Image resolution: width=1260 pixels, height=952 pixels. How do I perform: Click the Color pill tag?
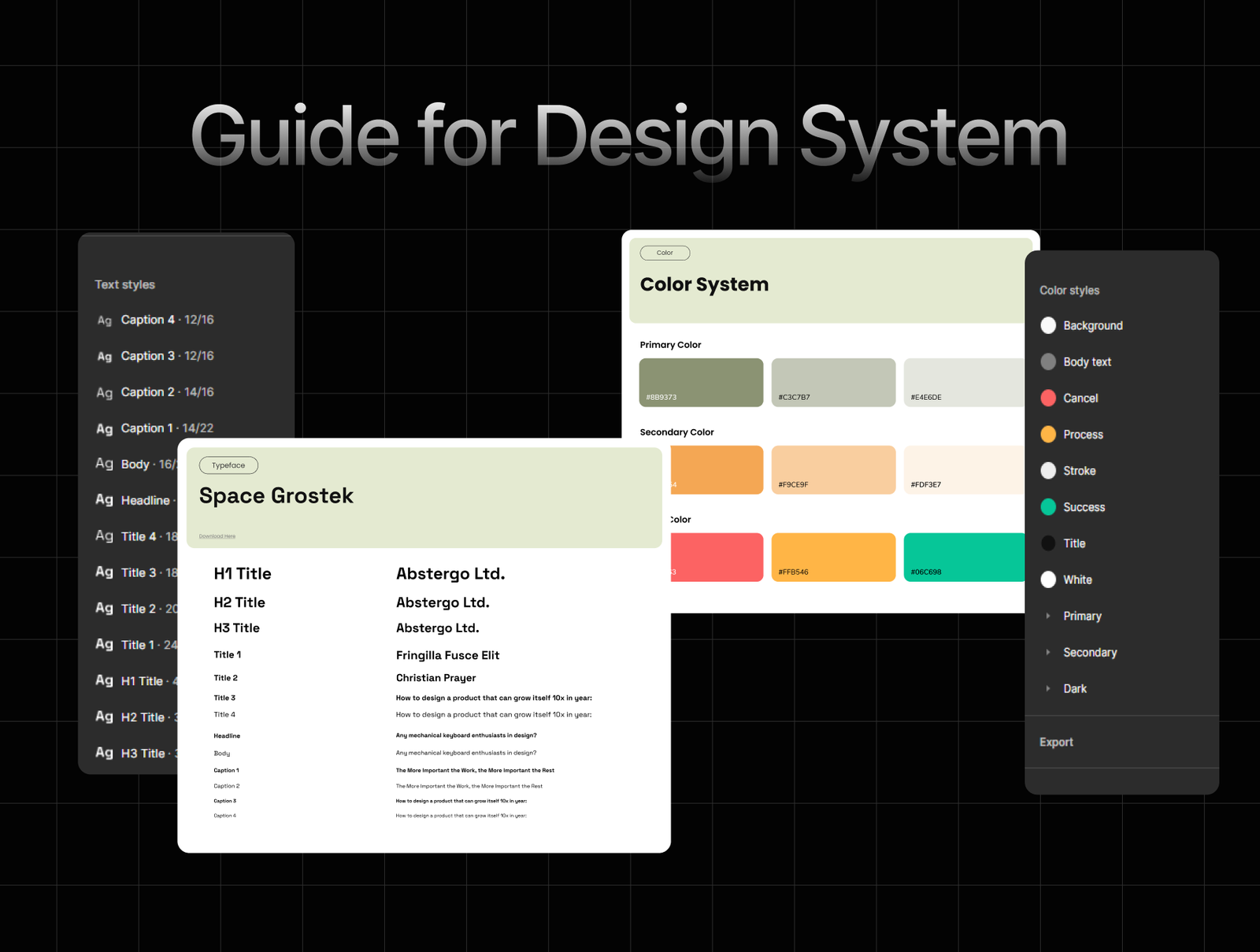pyautogui.click(x=665, y=253)
